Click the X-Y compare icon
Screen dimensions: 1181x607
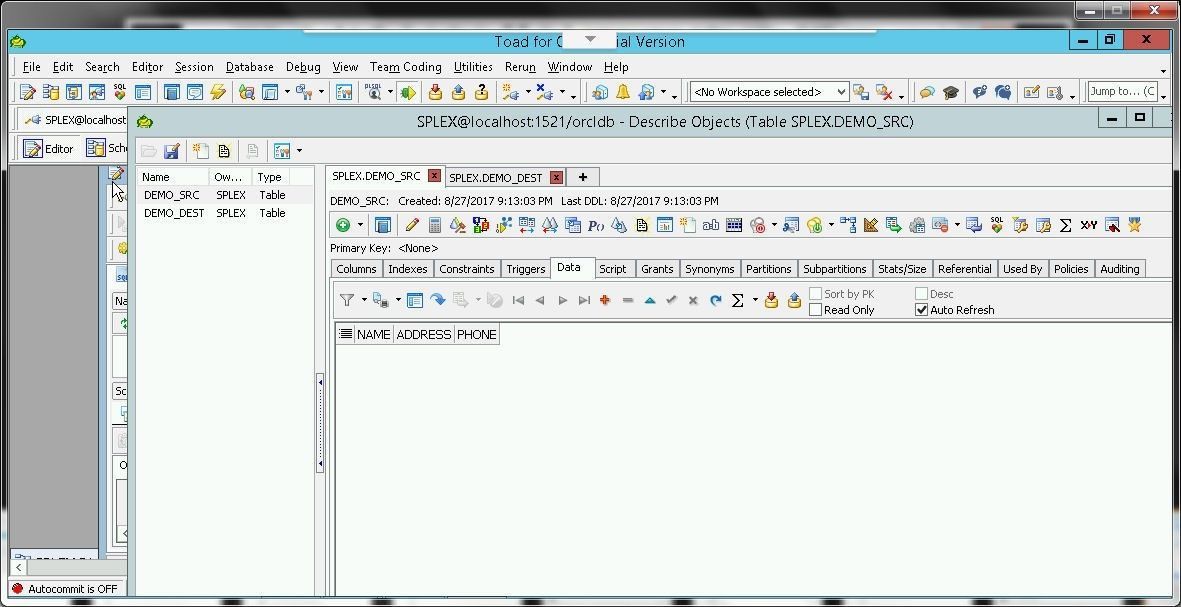tap(1088, 224)
